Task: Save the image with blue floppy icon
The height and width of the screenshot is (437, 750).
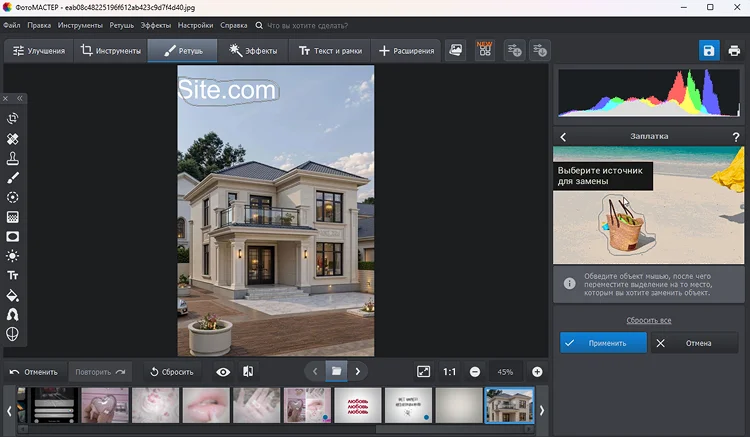Action: pyautogui.click(x=709, y=50)
